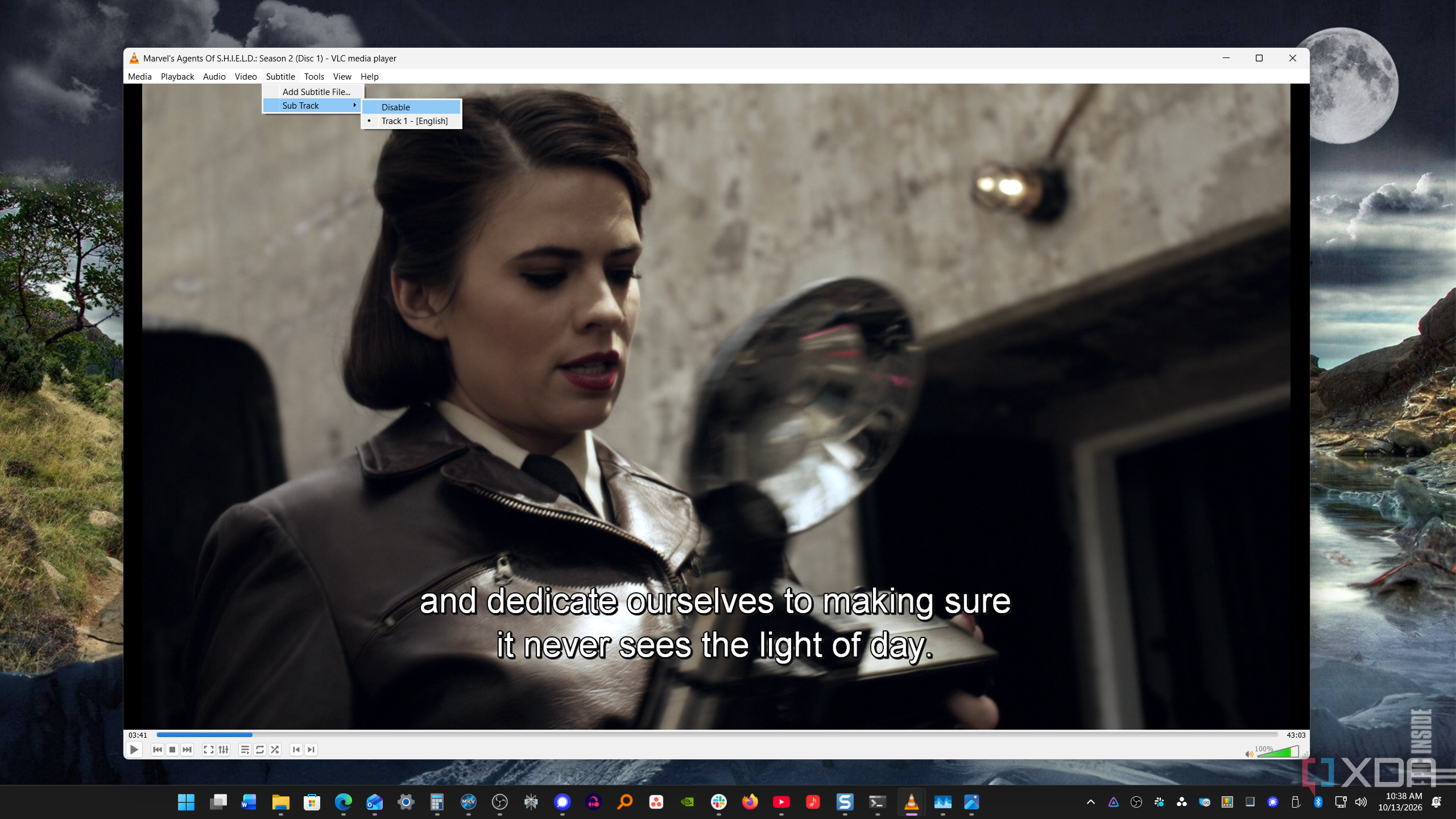Stop playback with the stop button
Viewport: 1456px width, 819px height.
point(172,750)
